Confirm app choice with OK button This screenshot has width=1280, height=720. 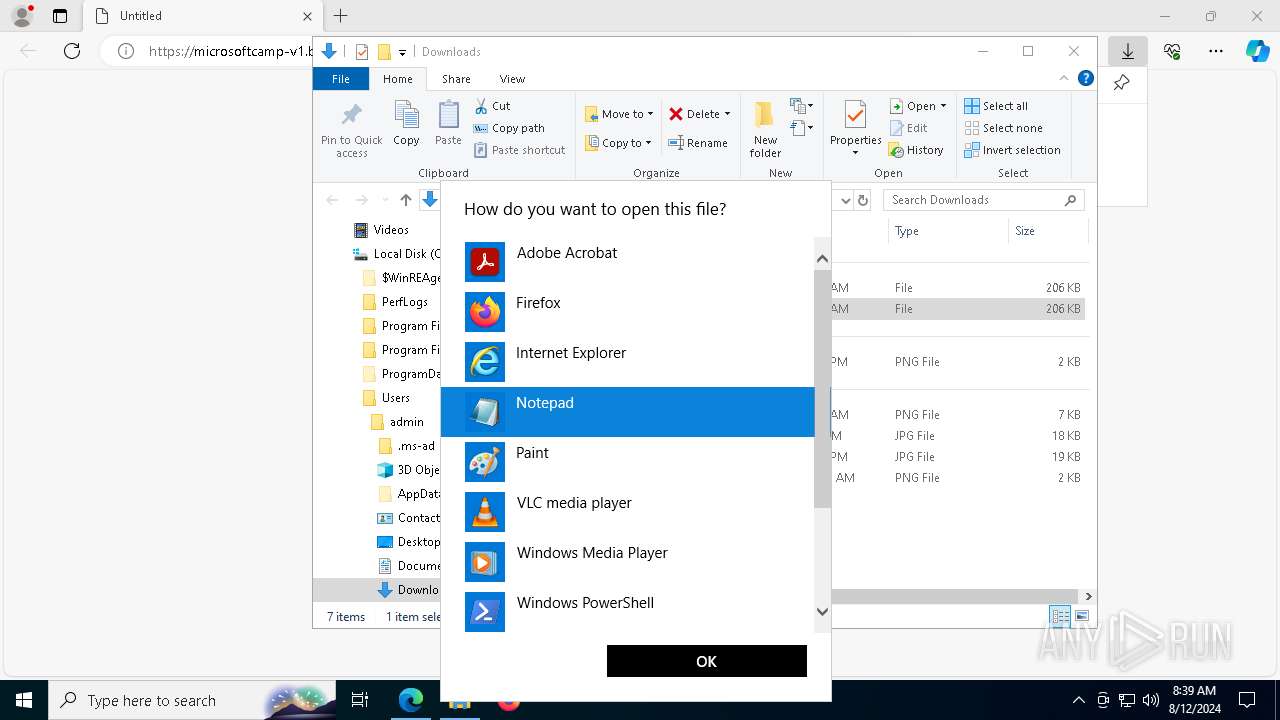point(707,661)
